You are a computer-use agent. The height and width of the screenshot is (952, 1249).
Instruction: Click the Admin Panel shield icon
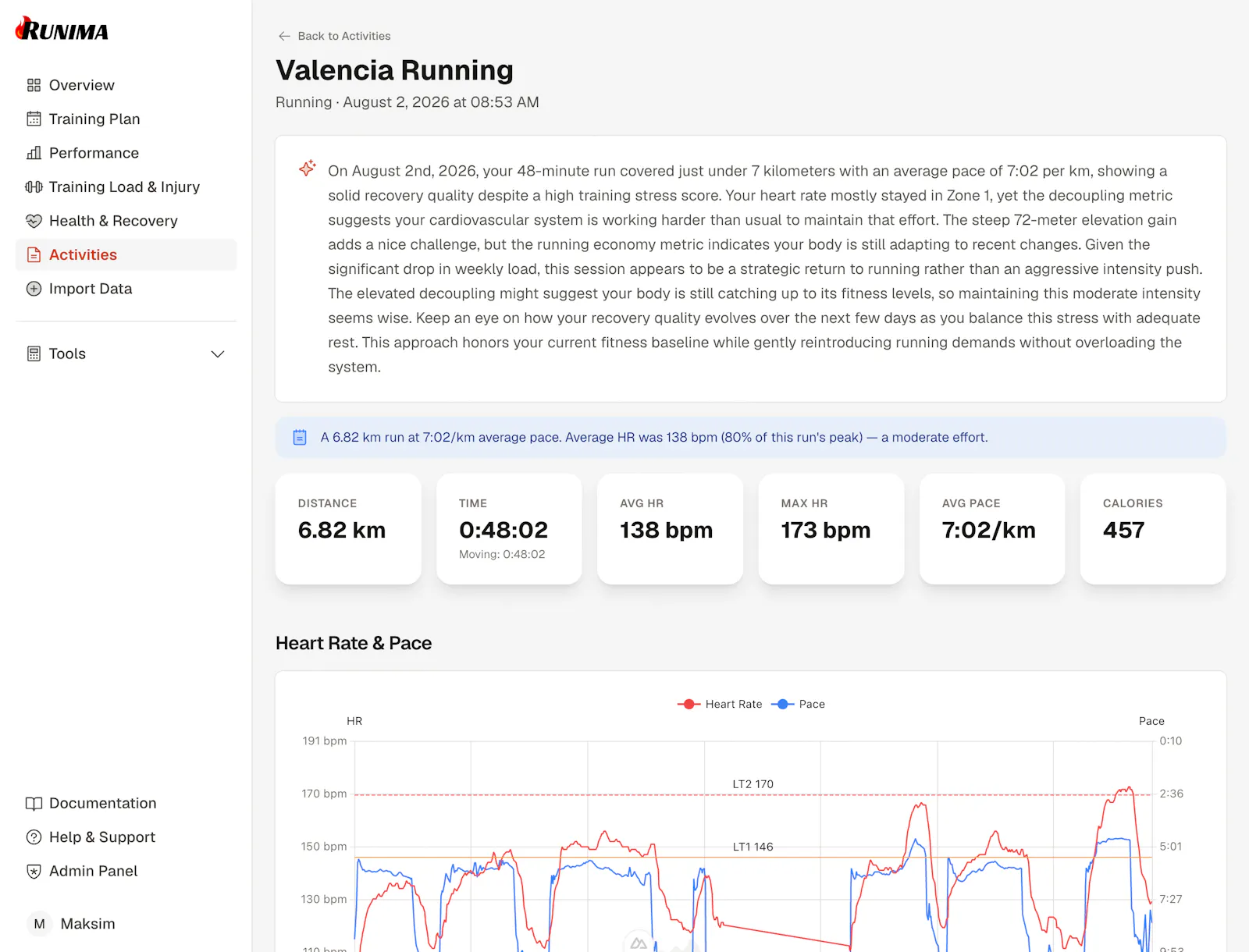click(x=34, y=871)
